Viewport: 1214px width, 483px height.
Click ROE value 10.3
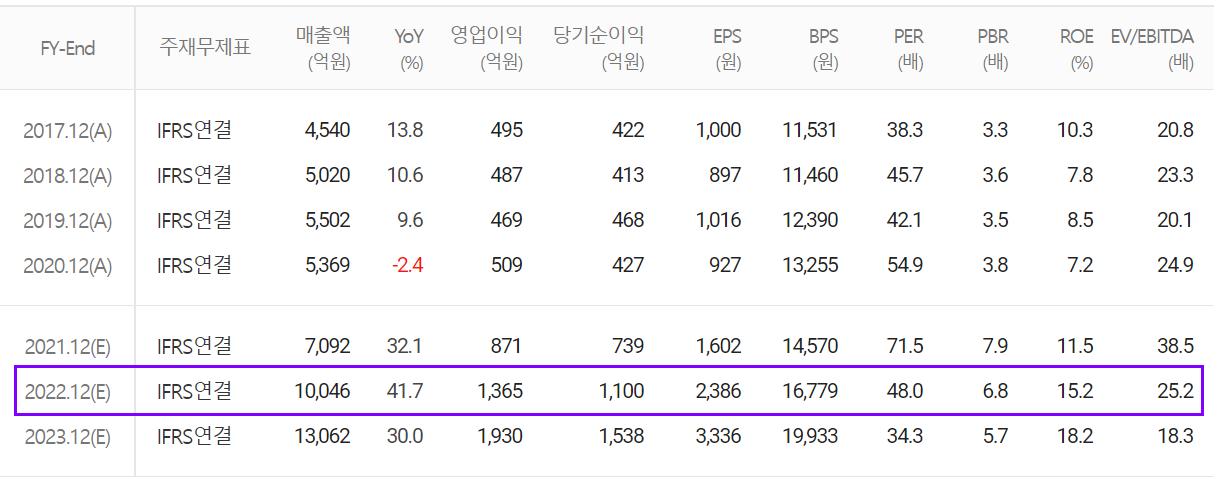[1076, 131]
